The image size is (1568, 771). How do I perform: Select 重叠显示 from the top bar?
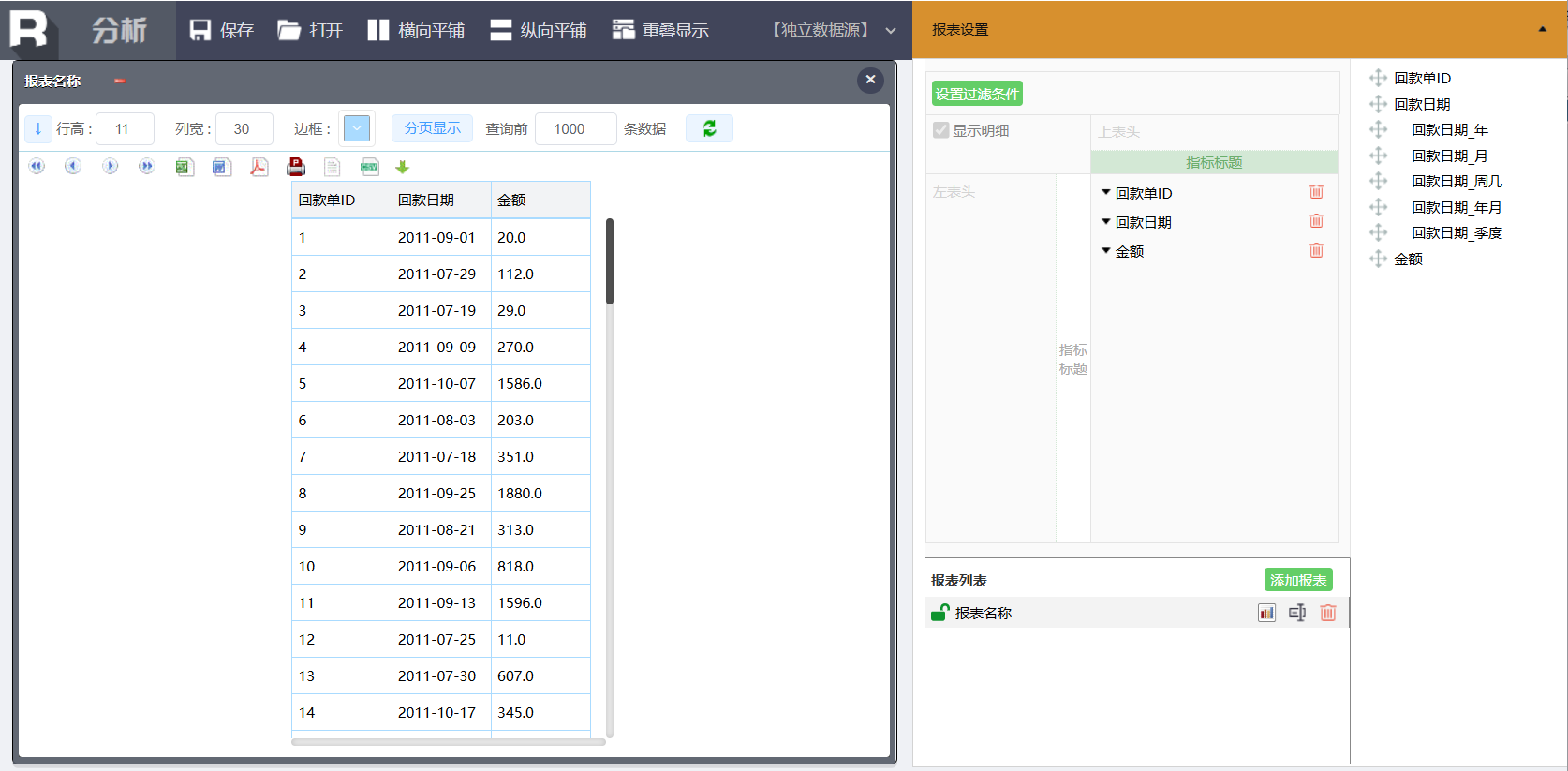pyautogui.click(x=660, y=30)
